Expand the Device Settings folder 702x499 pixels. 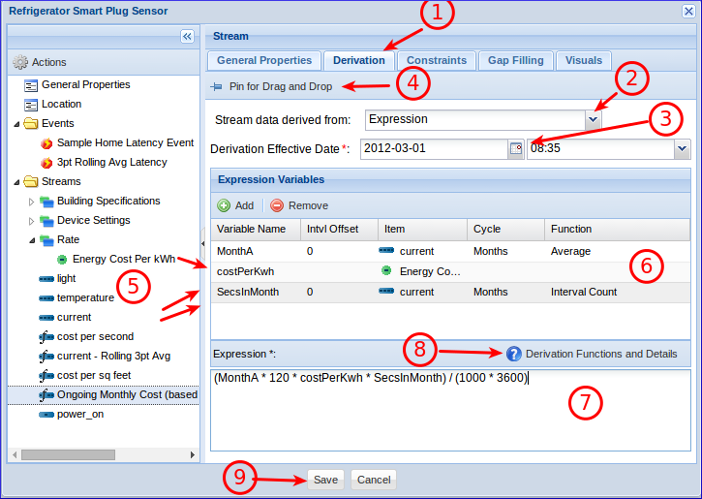point(32,220)
